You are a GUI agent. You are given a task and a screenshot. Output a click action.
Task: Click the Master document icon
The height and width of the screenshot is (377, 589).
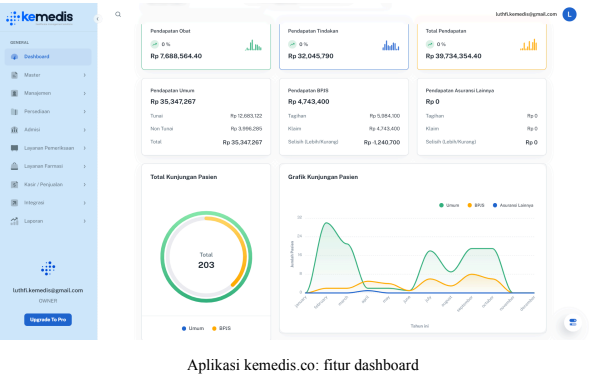pos(14,75)
